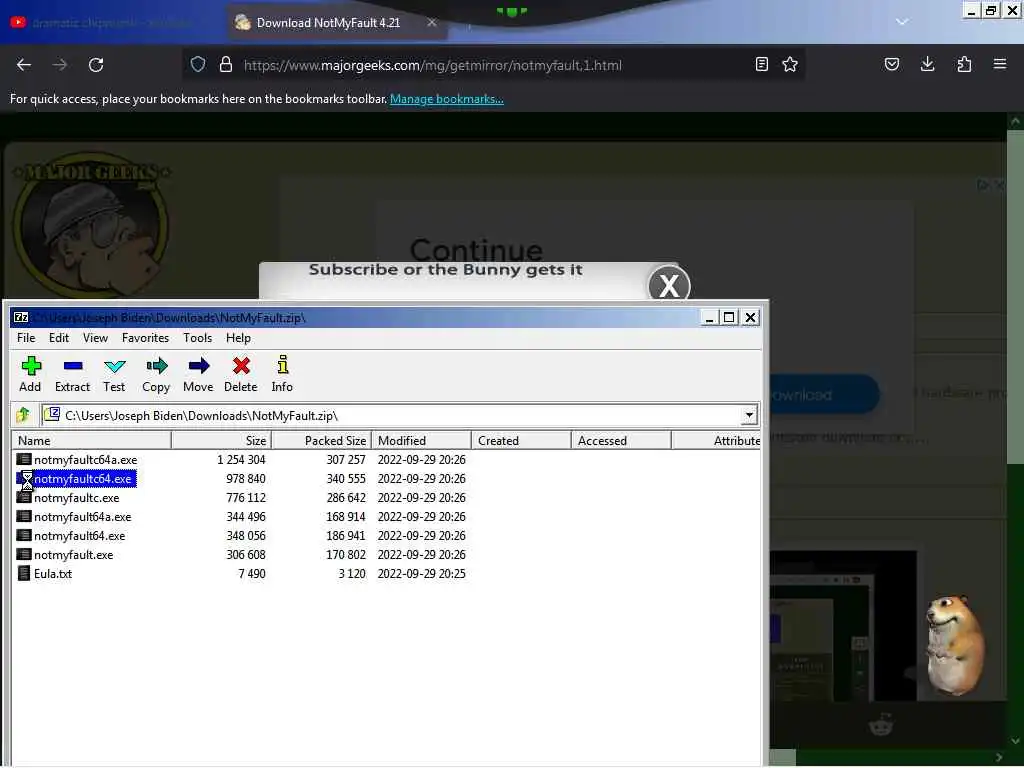
Task: Open the Favorites menu in 7-Zip
Action: pos(146,338)
